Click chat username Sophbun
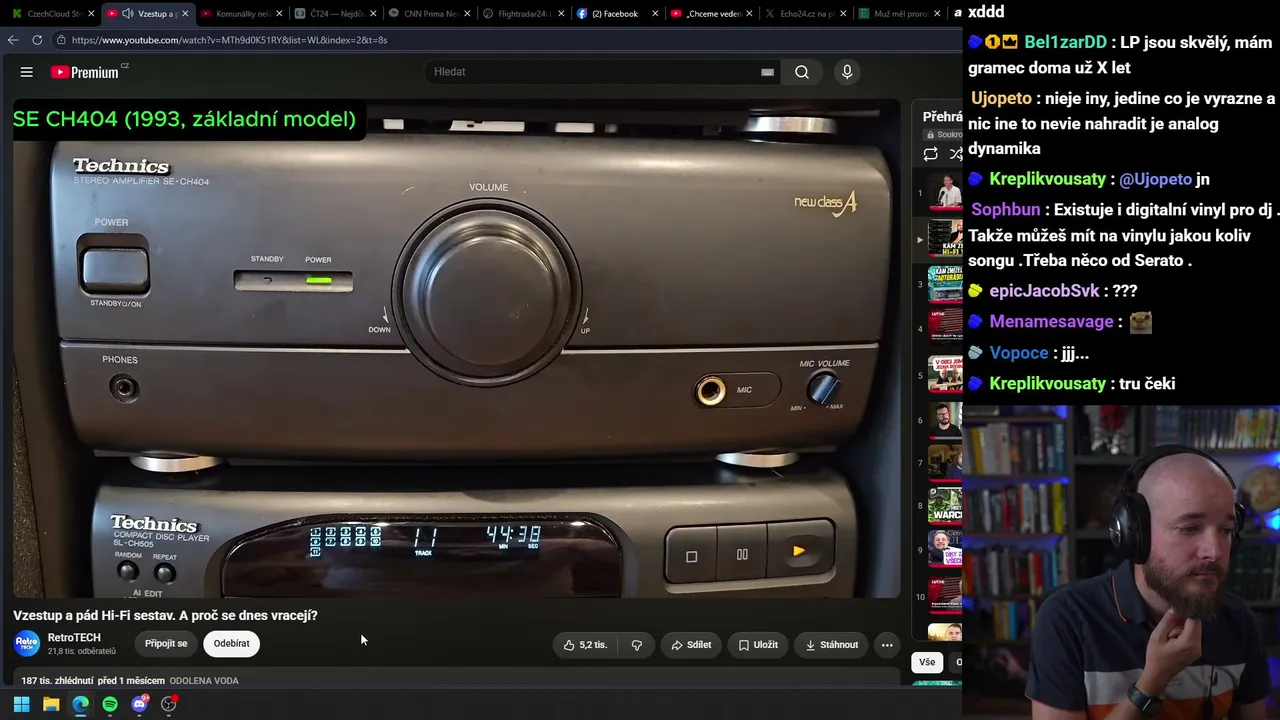 pos(1005,210)
